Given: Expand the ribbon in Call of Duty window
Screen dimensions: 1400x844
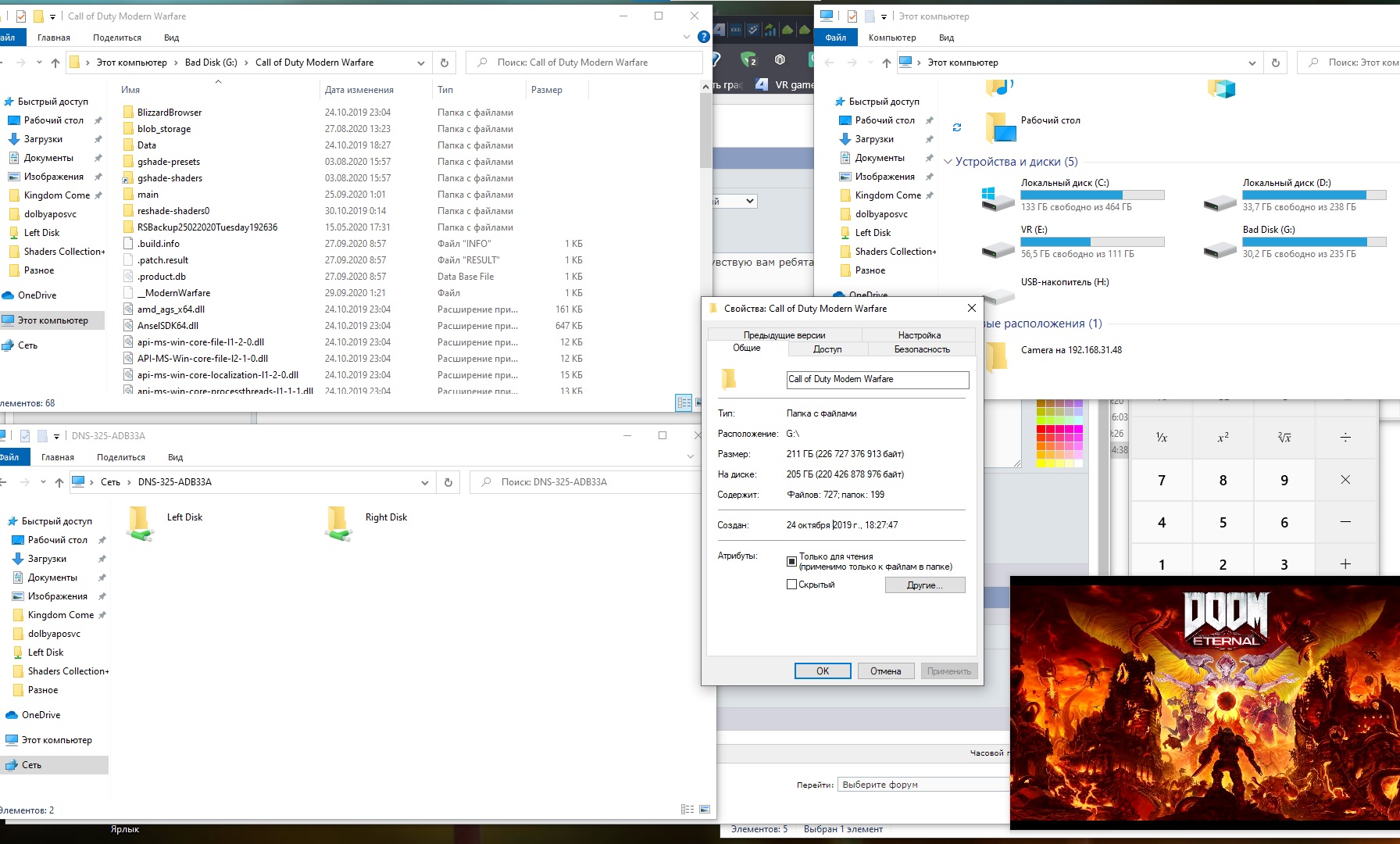Looking at the screenshot, I should [x=687, y=37].
